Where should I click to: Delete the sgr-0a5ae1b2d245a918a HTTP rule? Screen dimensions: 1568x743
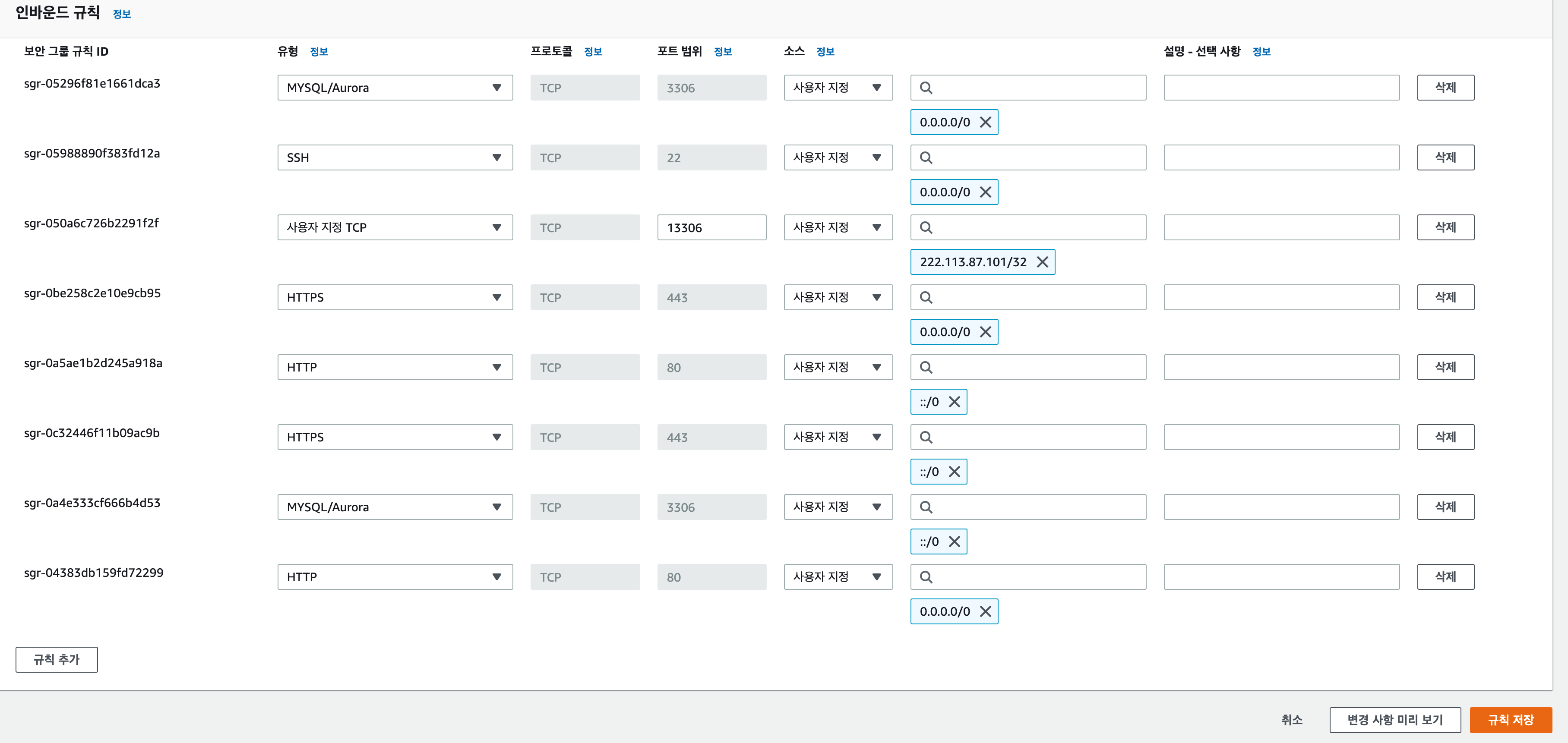click(1446, 368)
